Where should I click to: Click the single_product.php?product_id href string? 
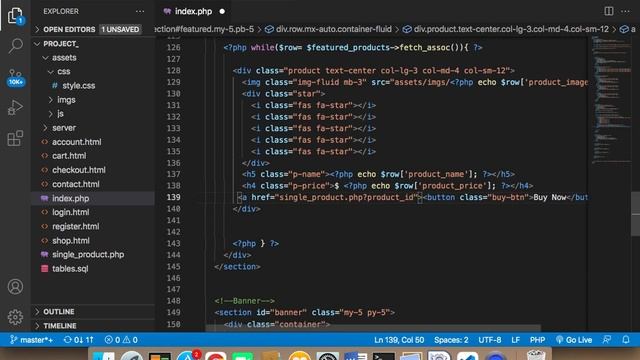(x=347, y=198)
